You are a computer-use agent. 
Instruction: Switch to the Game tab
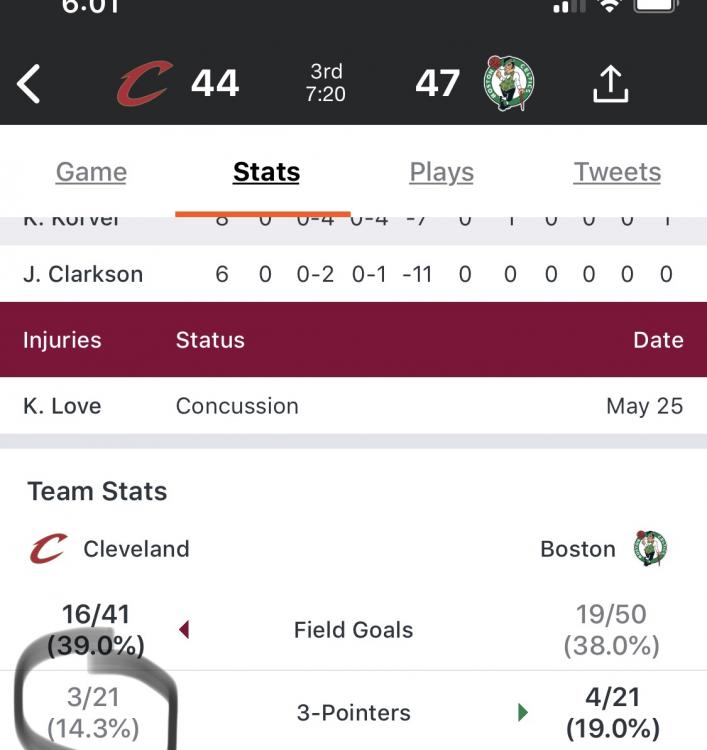pyautogui.click(x=91, y=172)
